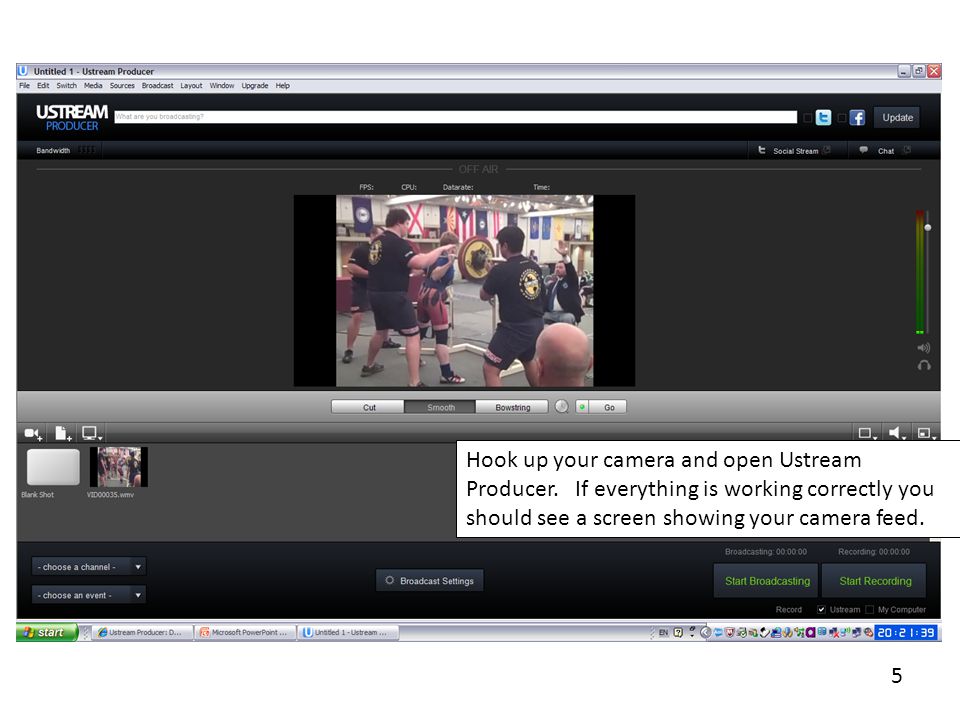Click the What are you broadcasting field
The image size is (960, 720).
456,117
